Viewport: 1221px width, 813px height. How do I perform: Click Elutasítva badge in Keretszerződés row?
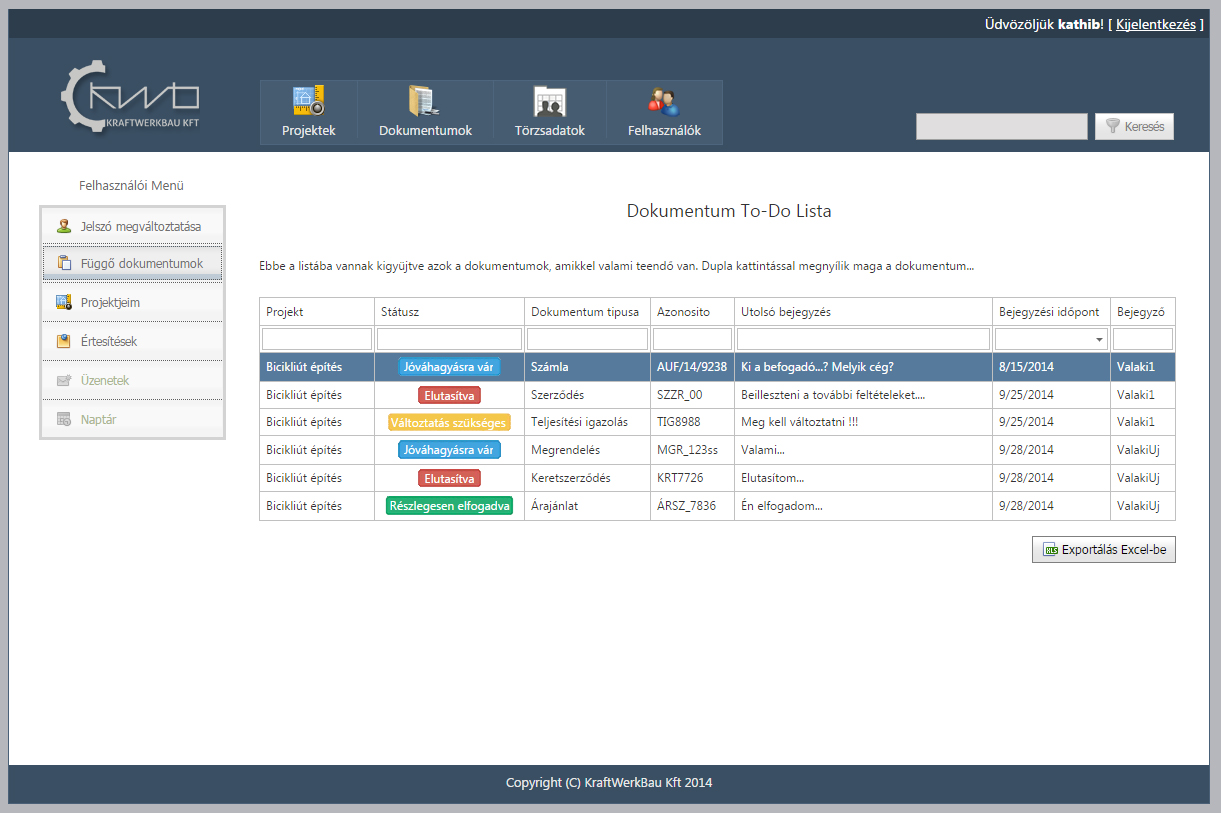pyautogui.click(x=449, y=478)
